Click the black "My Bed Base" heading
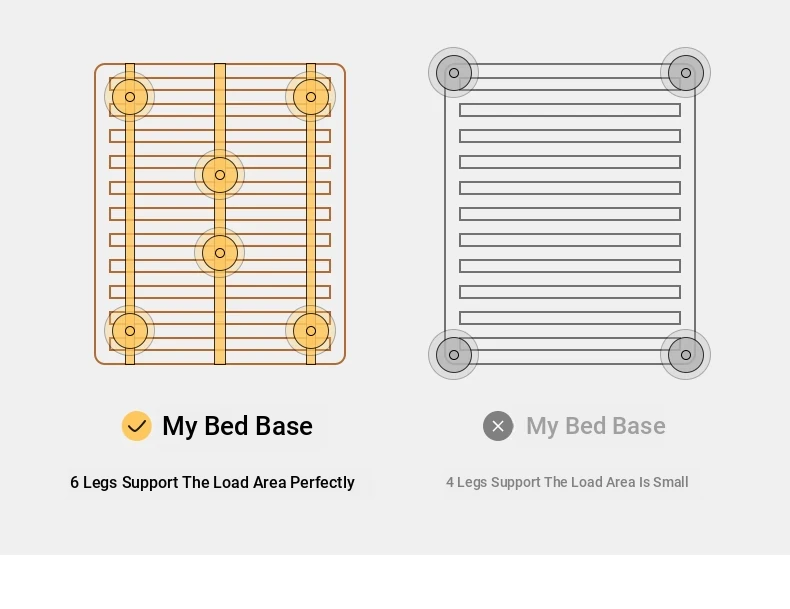This screenshot has height=609, width=790. pos(237,426)
